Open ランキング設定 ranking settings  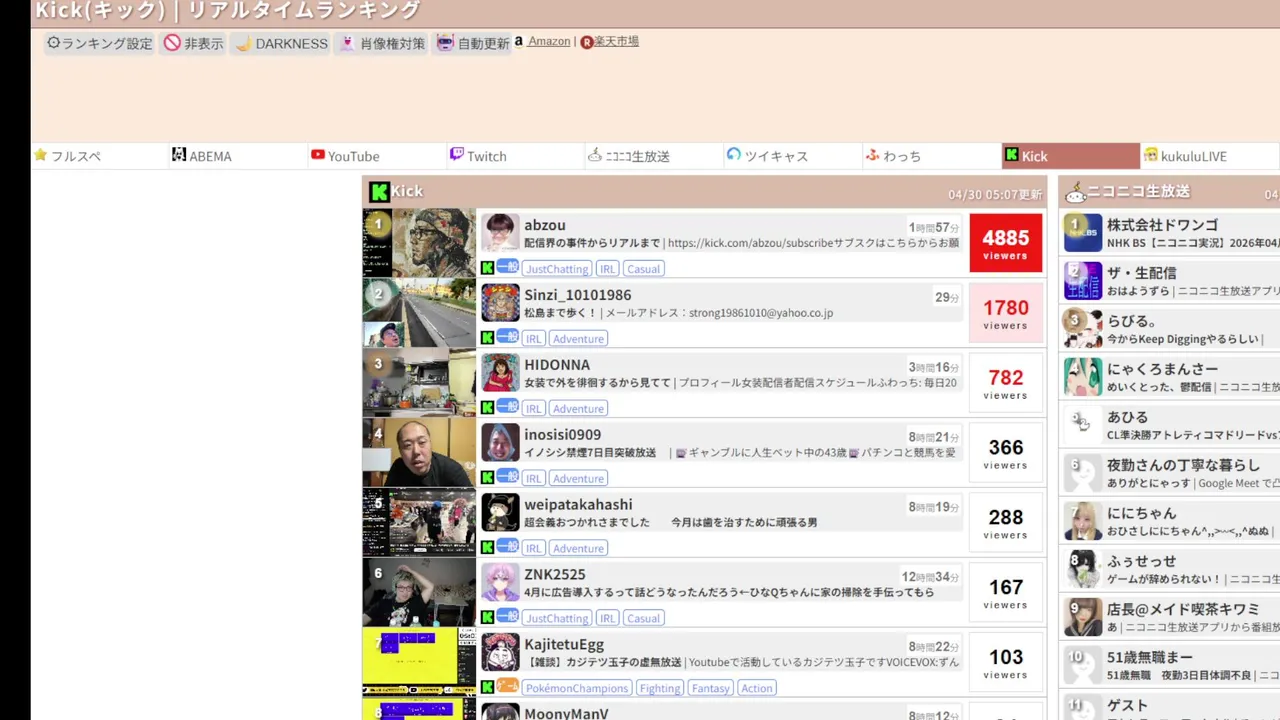point(100,43)
